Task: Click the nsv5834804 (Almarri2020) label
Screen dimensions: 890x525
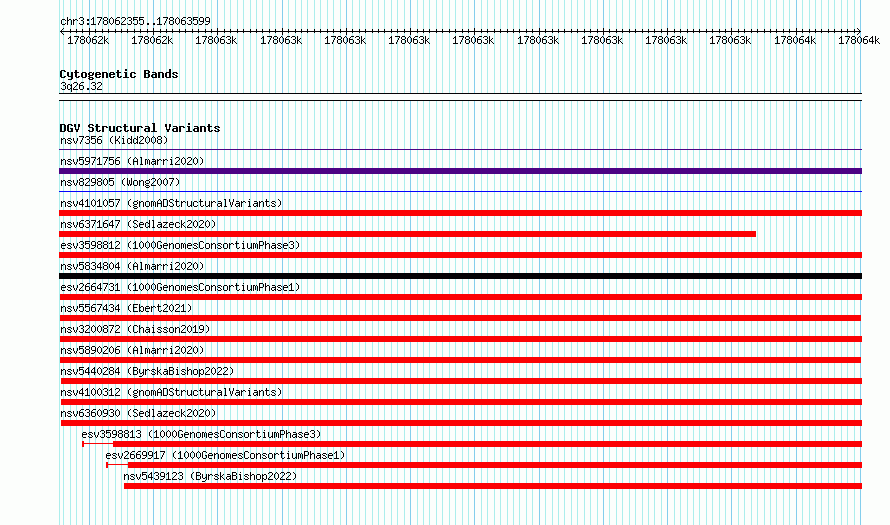Action: coord(132,266)
